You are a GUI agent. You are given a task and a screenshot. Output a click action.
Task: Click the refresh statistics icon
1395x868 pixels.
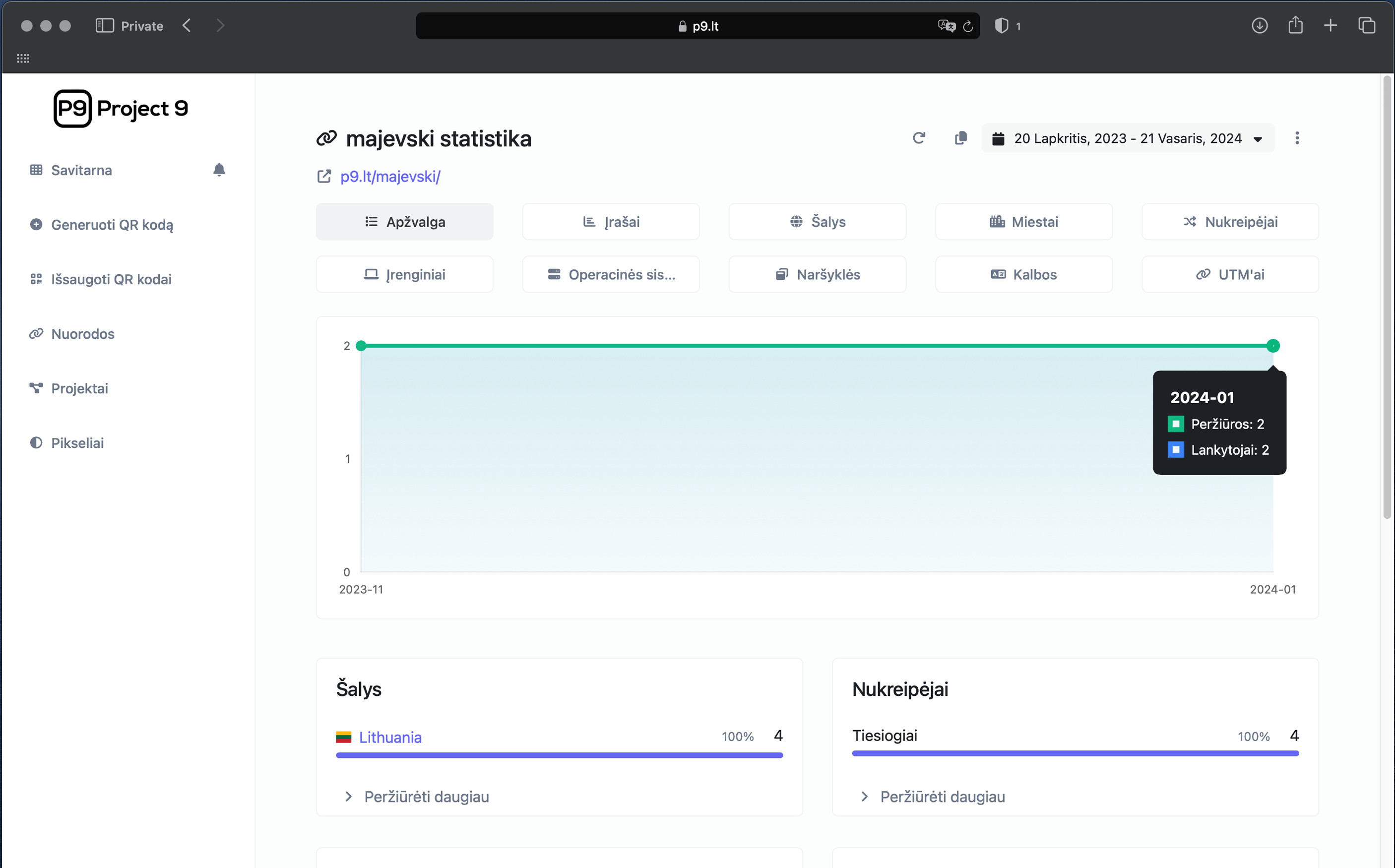919,138
